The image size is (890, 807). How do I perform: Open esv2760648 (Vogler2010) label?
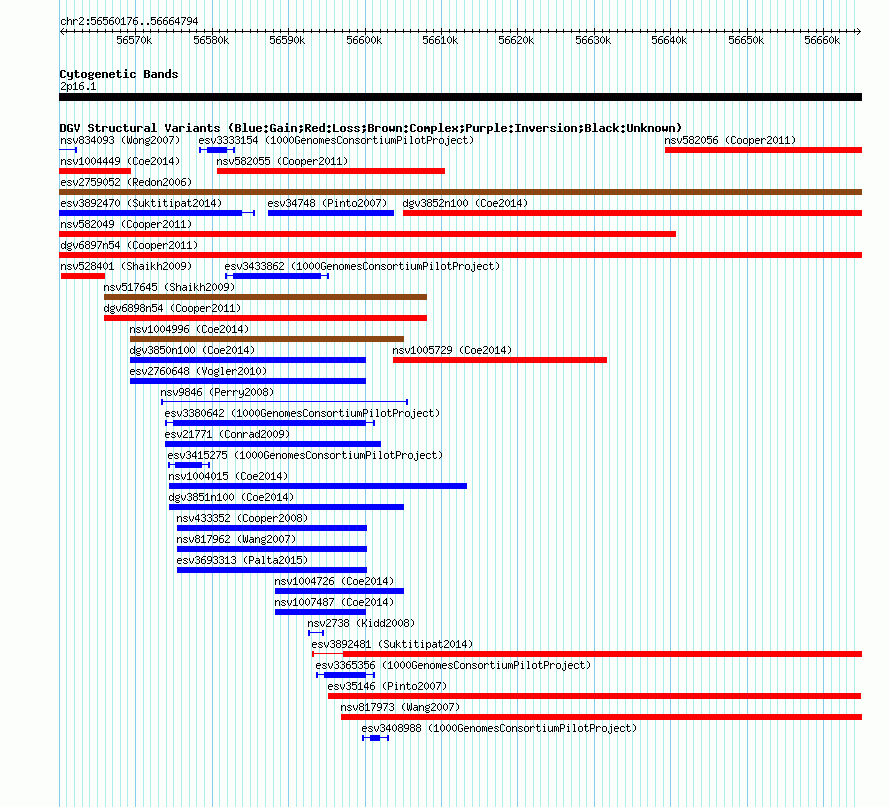pos(198,371)
